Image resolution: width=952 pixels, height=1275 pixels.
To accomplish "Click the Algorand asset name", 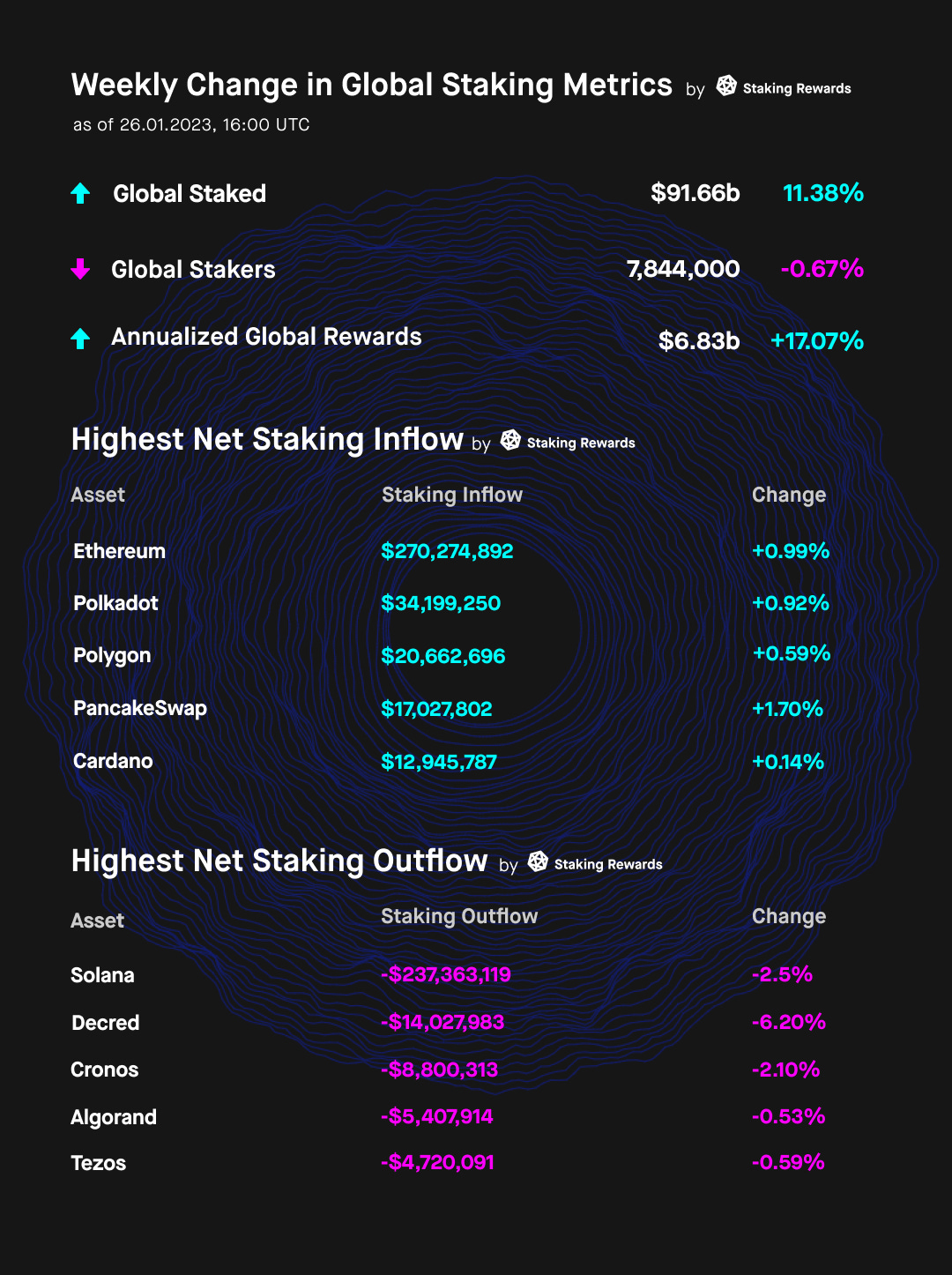I will coord(114,1117).
